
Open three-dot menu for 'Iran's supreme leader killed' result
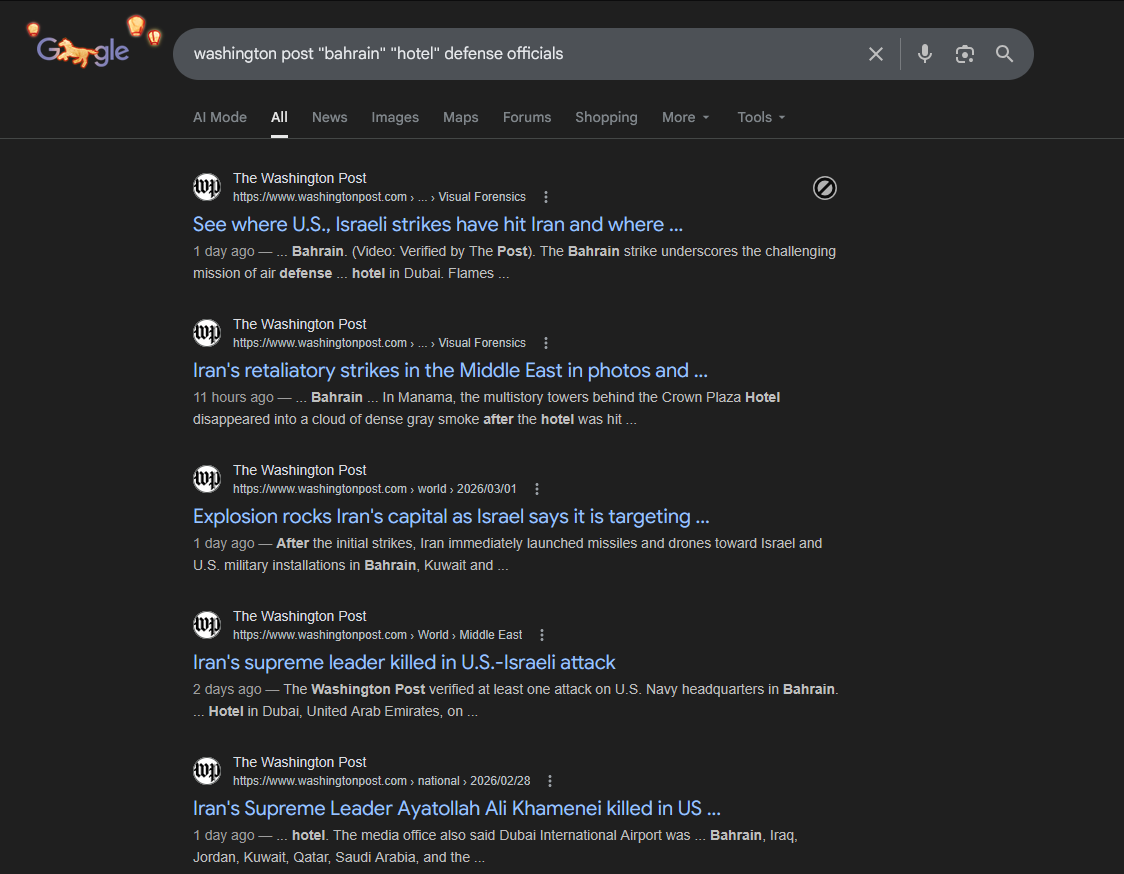point(542,635)
